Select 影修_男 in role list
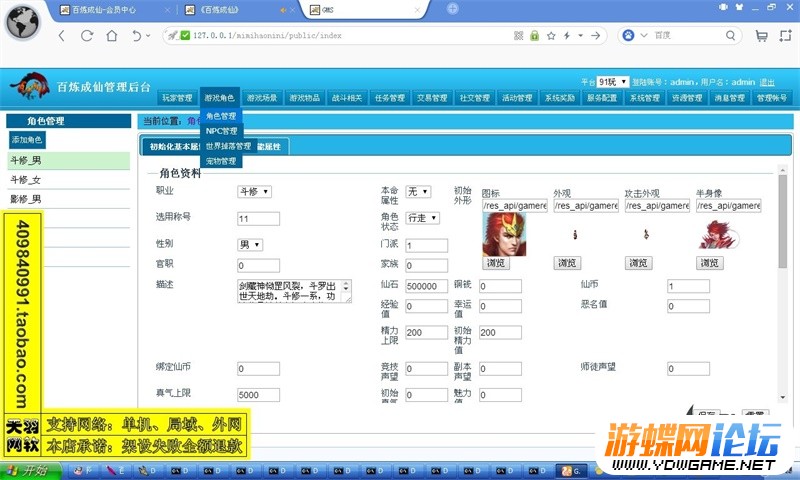 click(x=68, y=199)
